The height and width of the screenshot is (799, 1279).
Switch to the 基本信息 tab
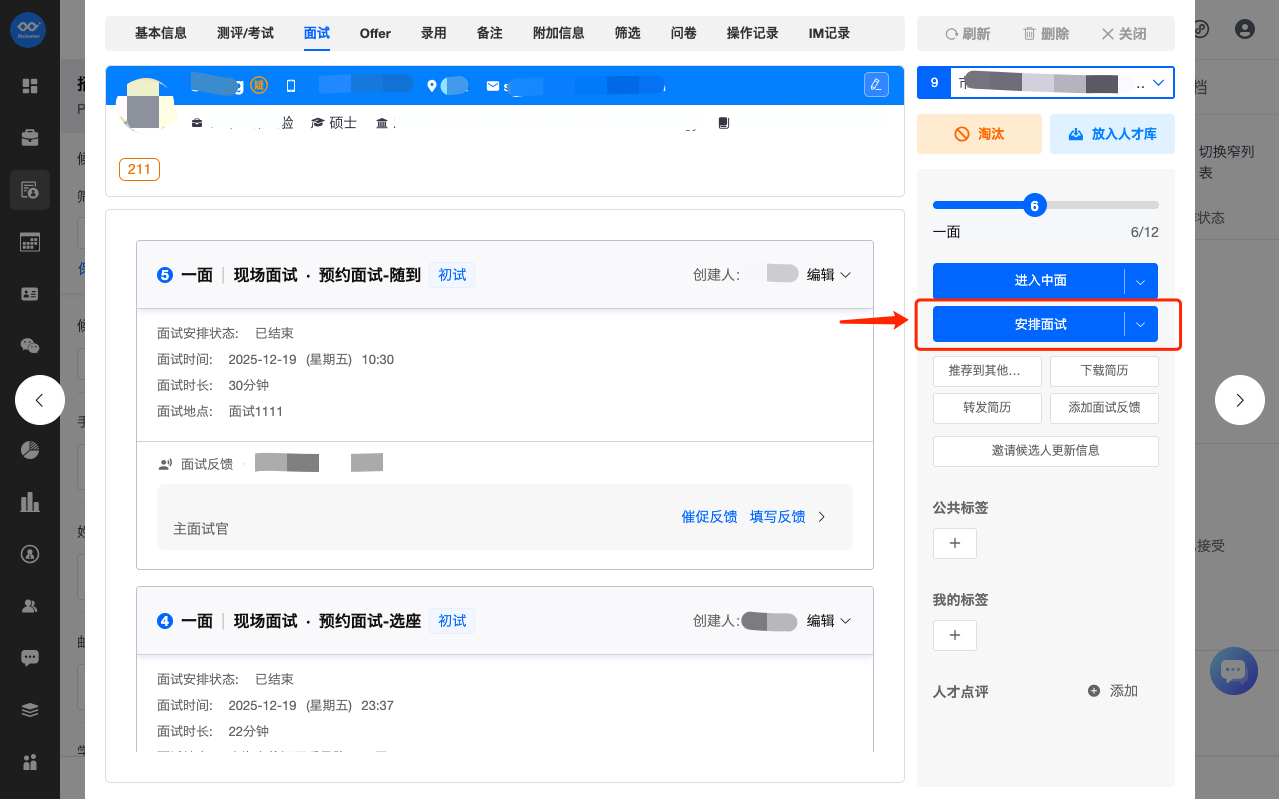[161, 33]
